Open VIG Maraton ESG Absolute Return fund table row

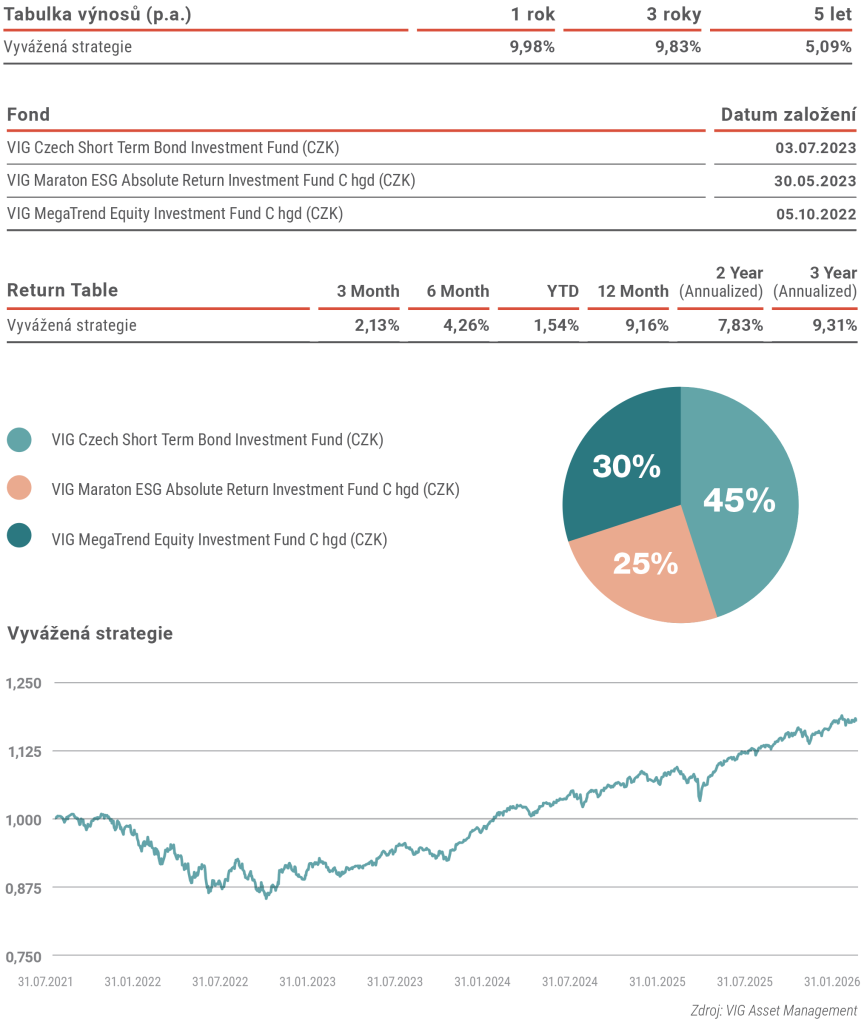(x=210, y=181)
